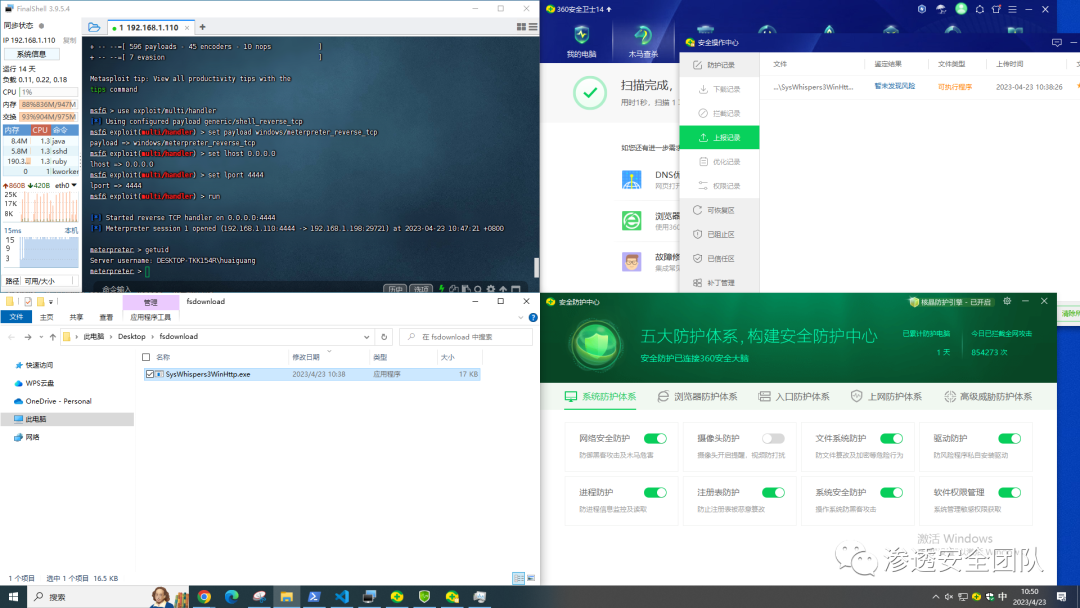
Task: Click the umbrella icon in 360 title bar
Action: click(941, 9)
